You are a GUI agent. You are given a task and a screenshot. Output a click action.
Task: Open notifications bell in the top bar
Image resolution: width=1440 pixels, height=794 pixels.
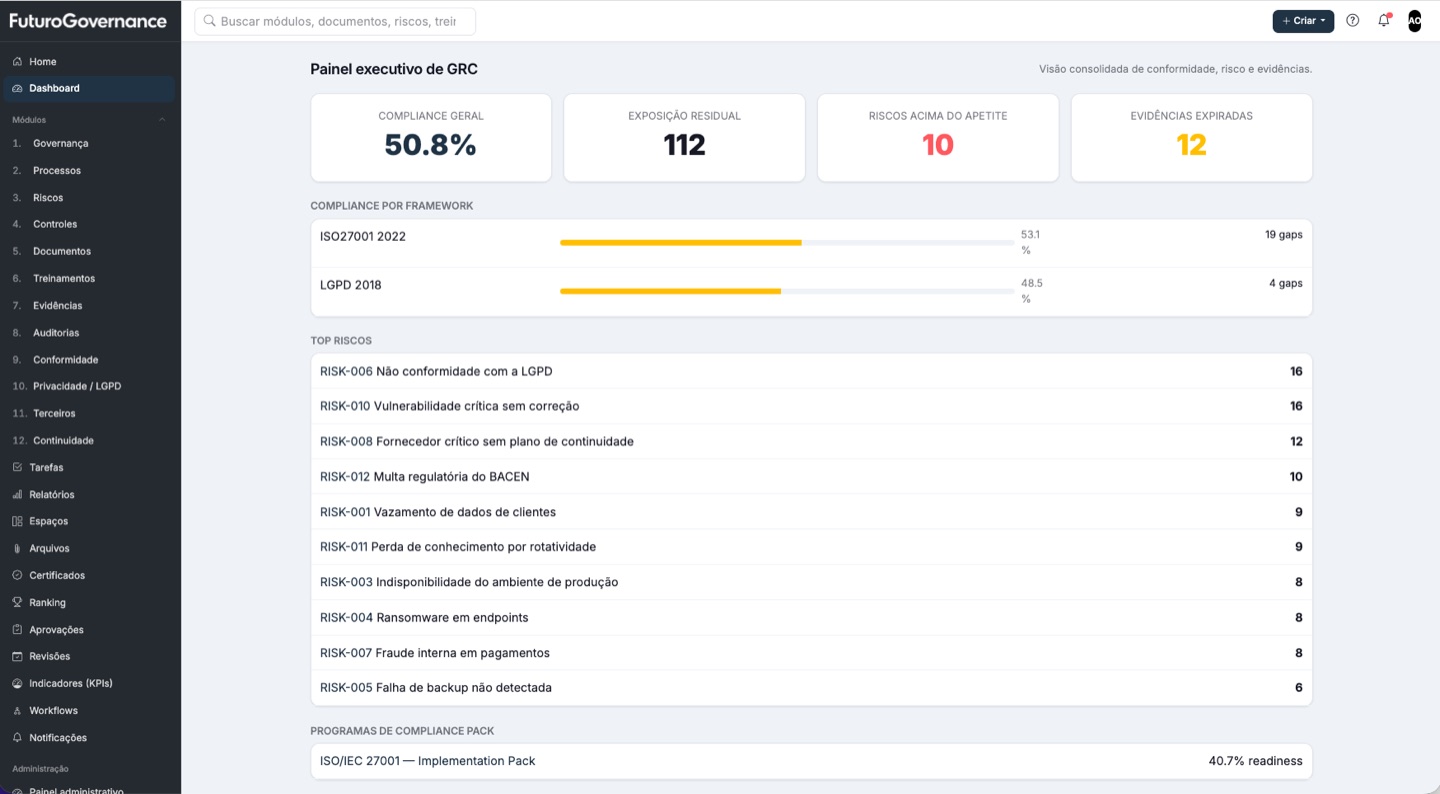click(1384, 20)
